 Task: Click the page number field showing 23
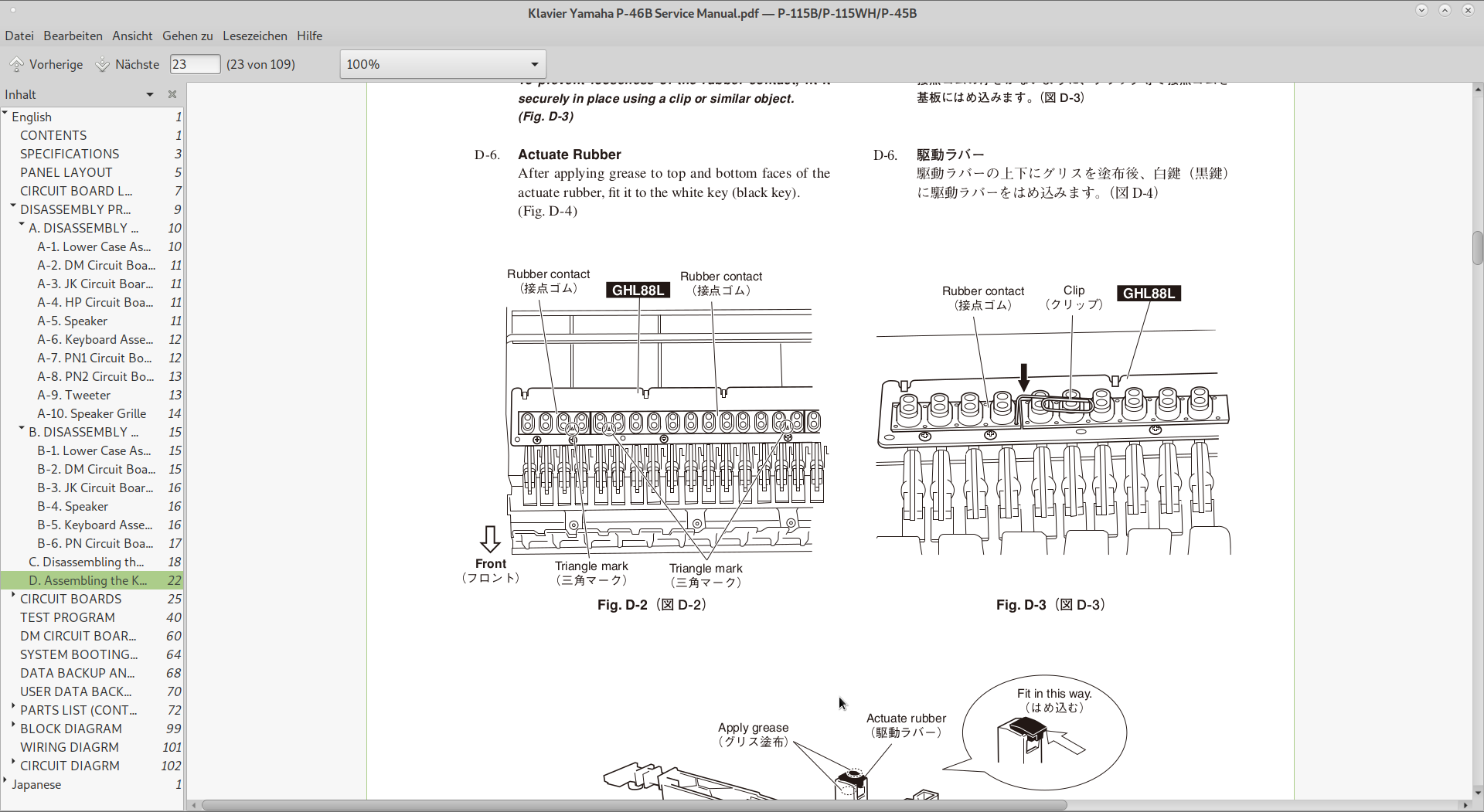[195, 64]
